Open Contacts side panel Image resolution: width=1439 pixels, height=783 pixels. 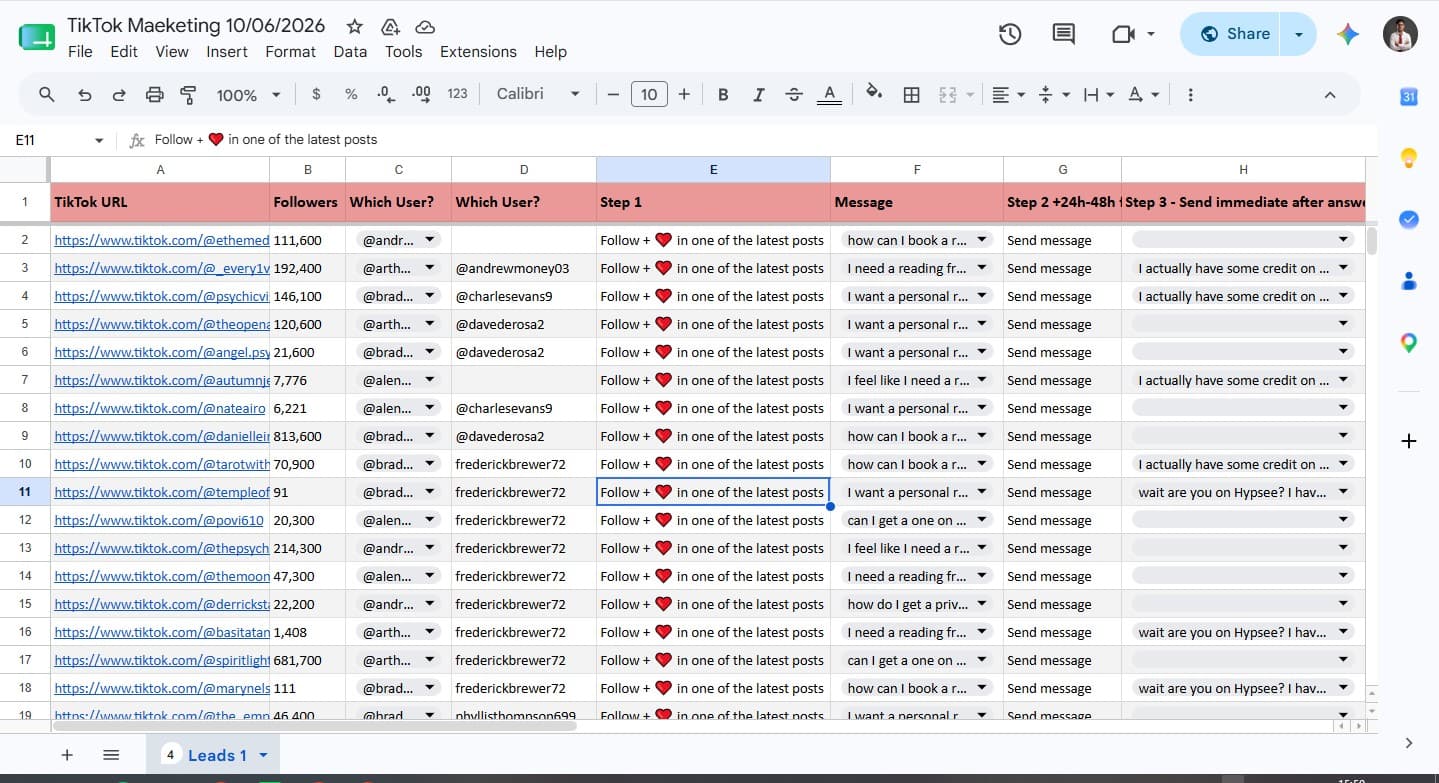[1409, 281]
